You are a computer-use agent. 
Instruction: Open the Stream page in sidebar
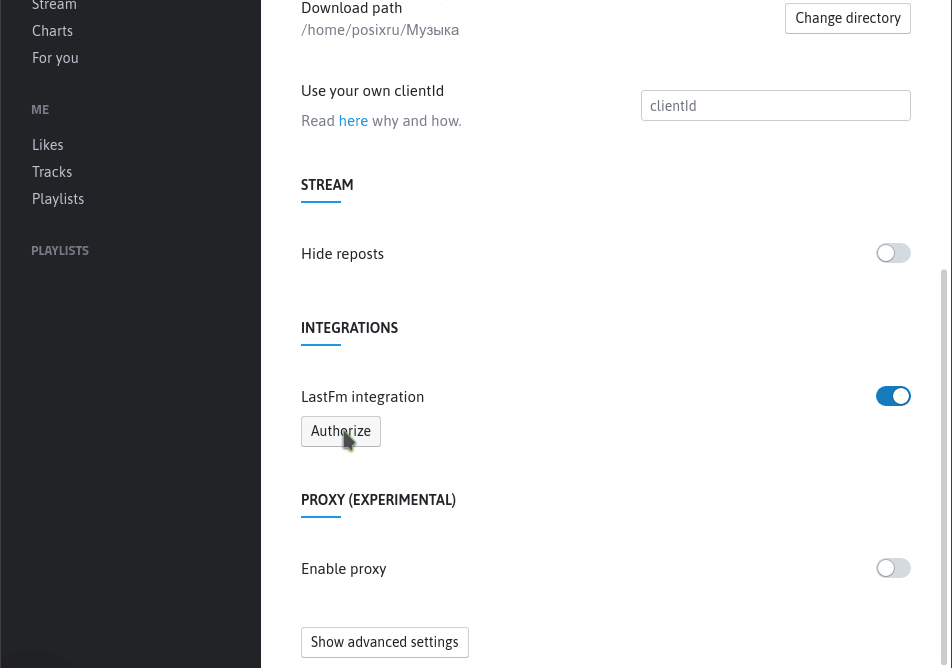pos(54,5)
